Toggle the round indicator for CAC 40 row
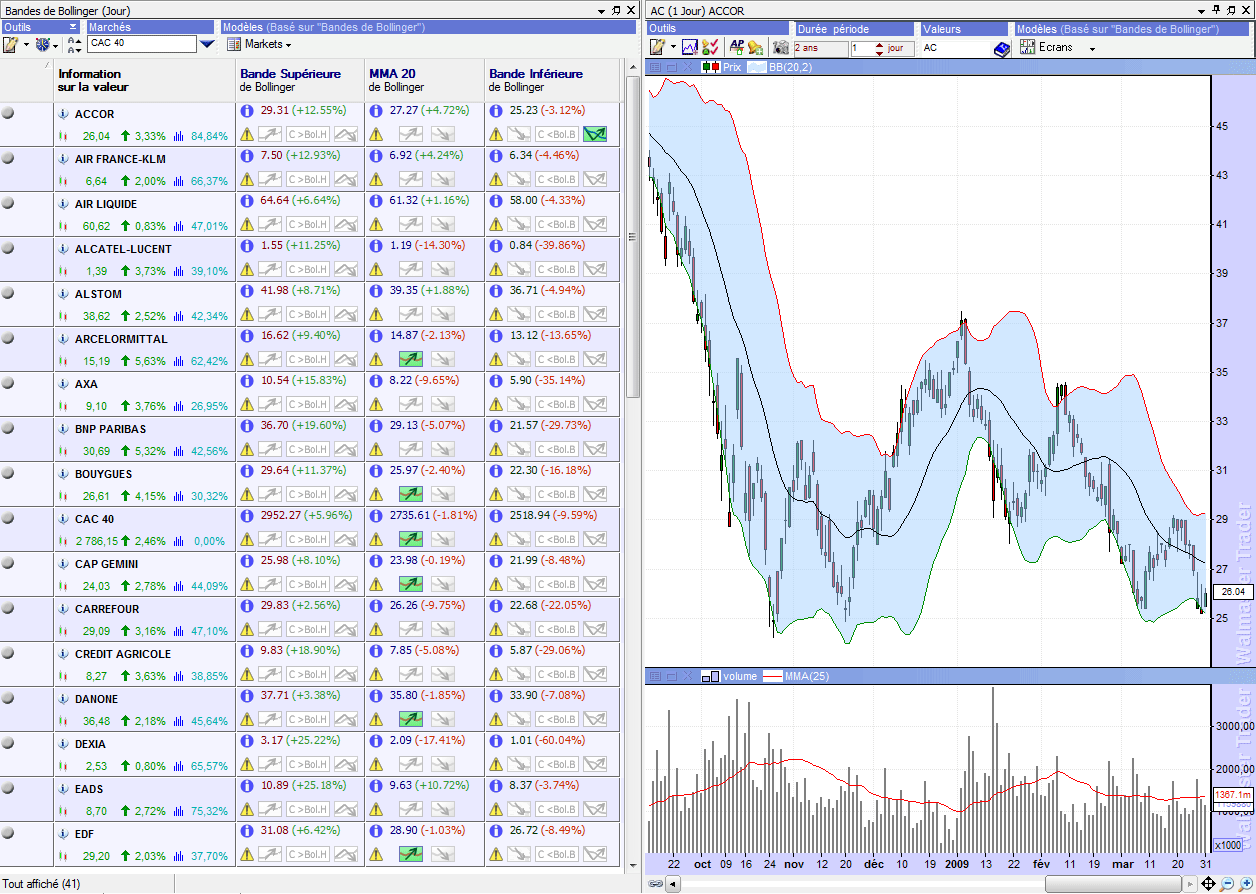 (8, 518)
